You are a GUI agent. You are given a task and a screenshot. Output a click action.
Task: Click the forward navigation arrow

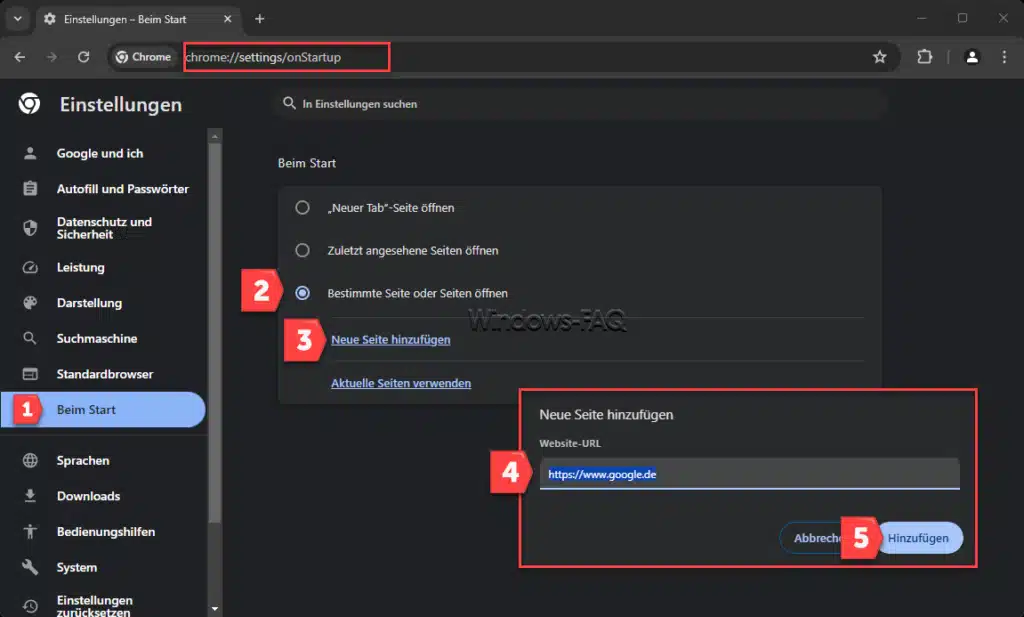[x=52, y=57]
